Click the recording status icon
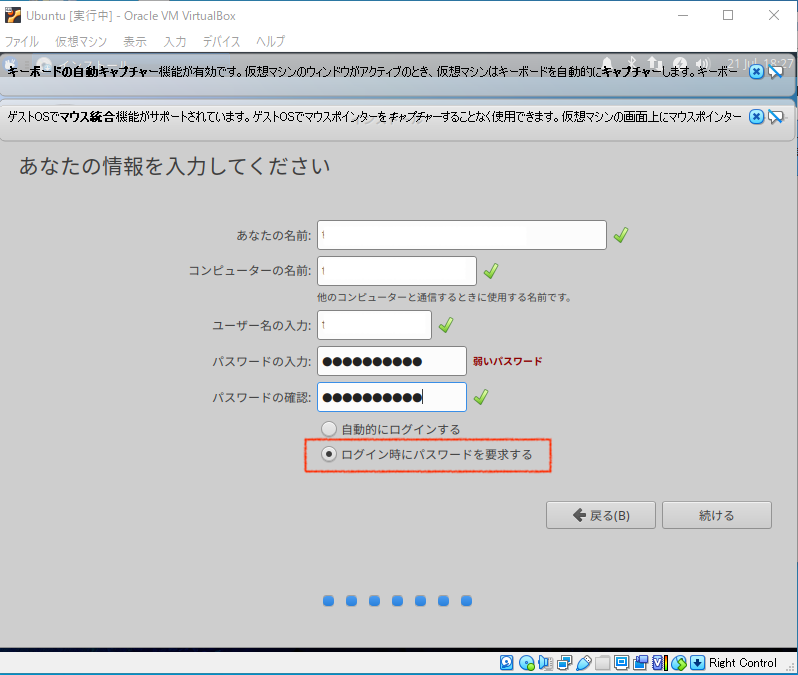 (x=641, y=662)
